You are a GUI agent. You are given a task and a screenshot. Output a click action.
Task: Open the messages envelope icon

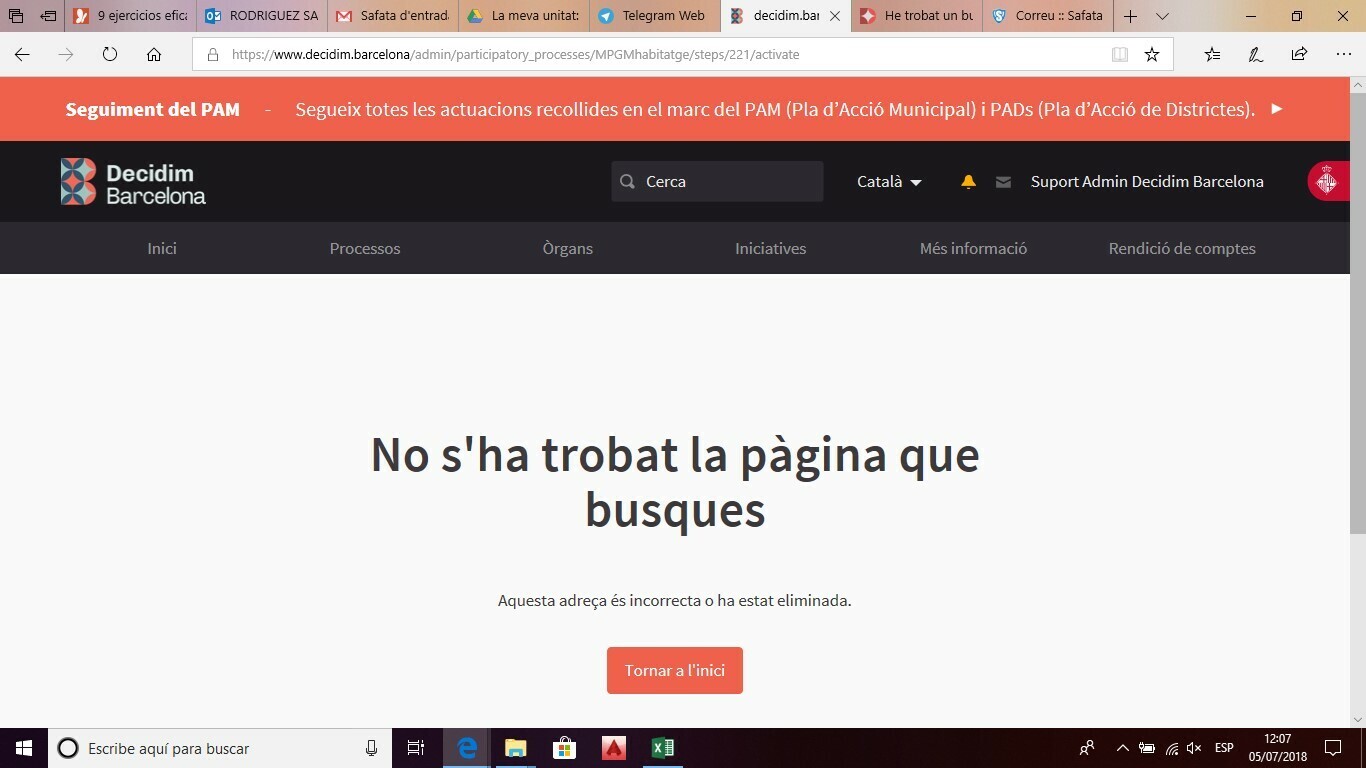pos(1003,182)
